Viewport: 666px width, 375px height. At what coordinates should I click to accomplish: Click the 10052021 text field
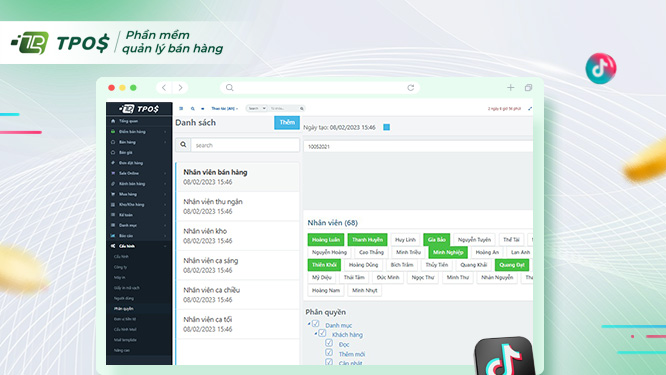pyautogui.click(x=418, y=147)
